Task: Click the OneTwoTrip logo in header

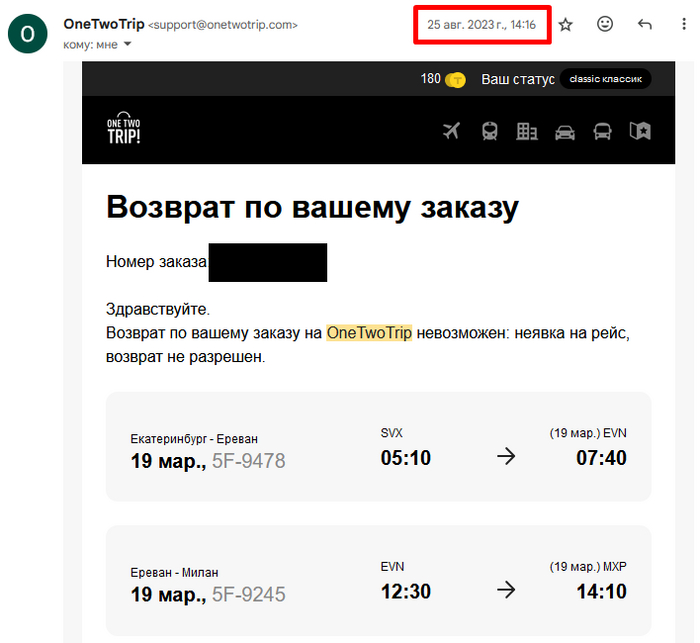Action: pos(124,129)
